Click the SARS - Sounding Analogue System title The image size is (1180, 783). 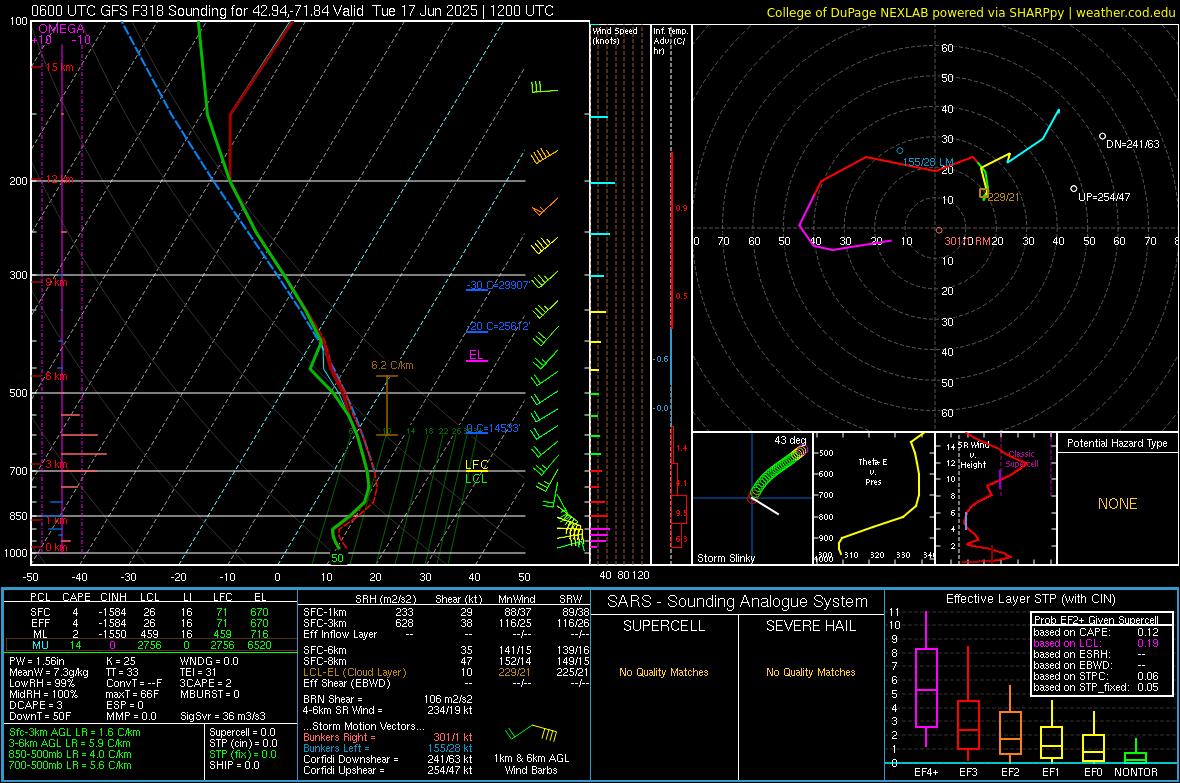738,602
